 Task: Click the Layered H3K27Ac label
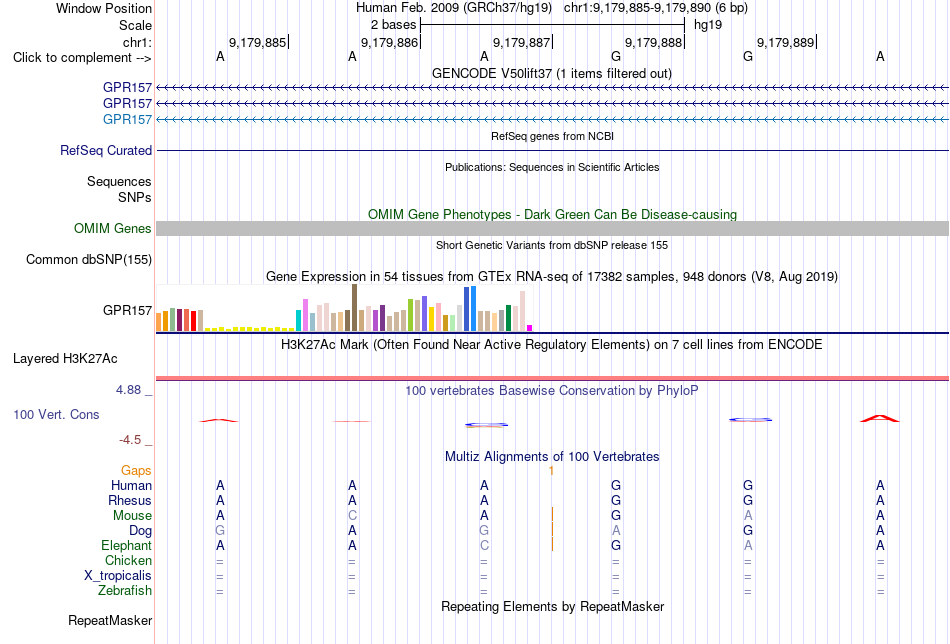(x=65, y=359)
